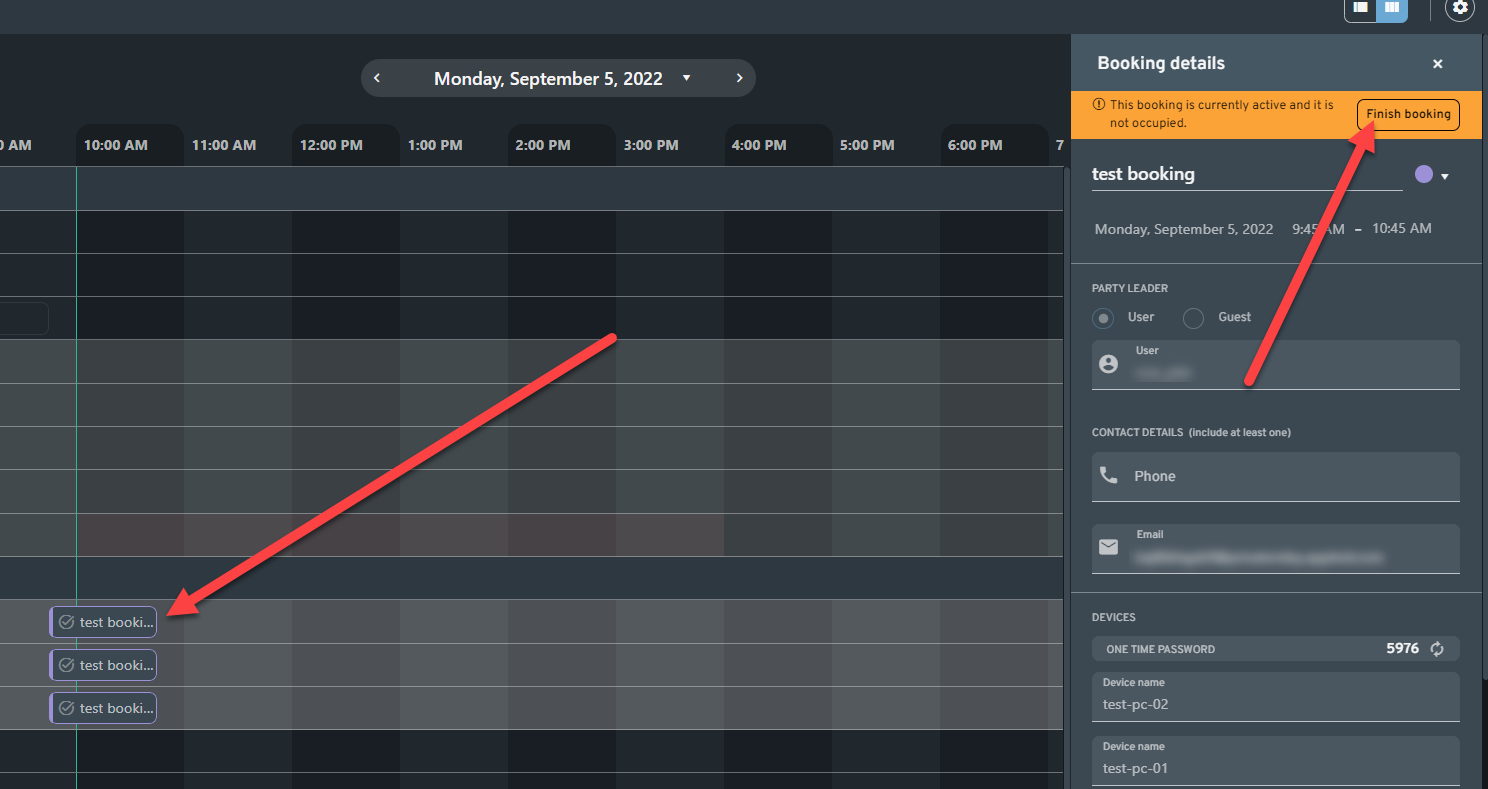Image resolution: width=1488 pixels, height=789 pixels.
Task: Click the Finish booking button
Action: pos(1408,114)
